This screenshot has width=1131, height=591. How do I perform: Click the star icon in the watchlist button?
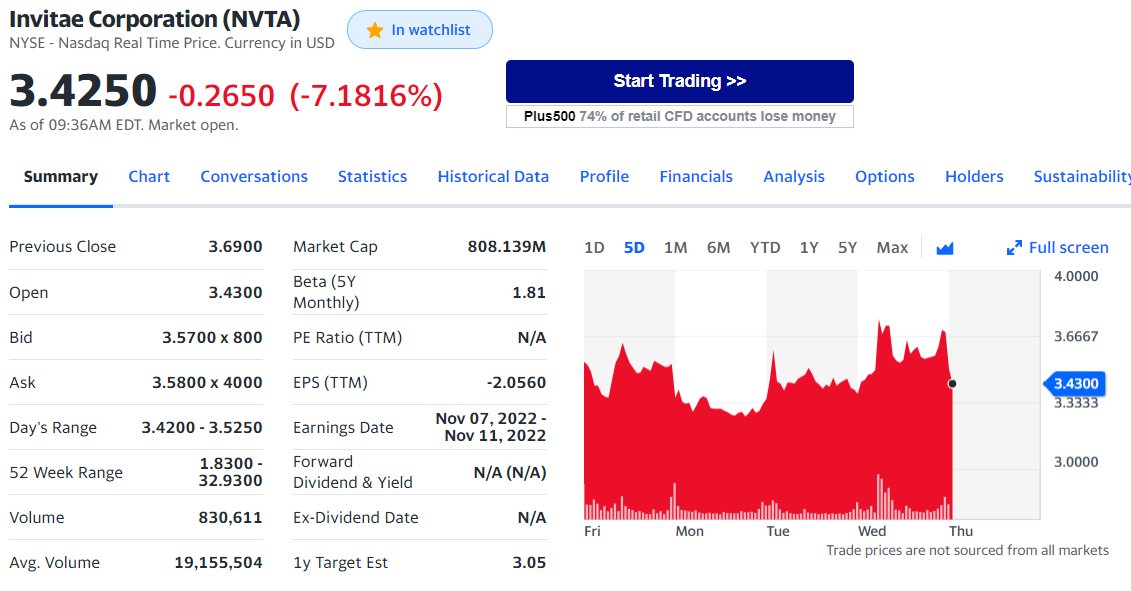(374, 30)
